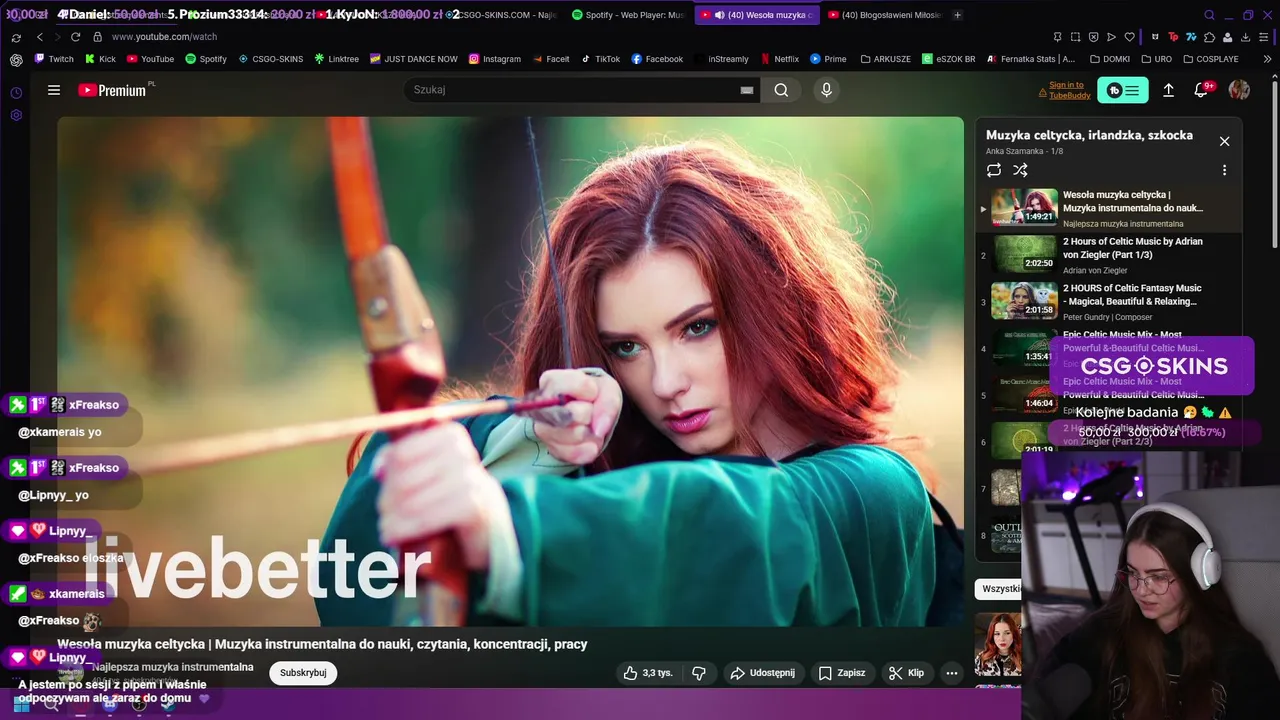Screen dimensions: 1280x720
Task: Open the YouTube notifications bell
Action: 1202,90
